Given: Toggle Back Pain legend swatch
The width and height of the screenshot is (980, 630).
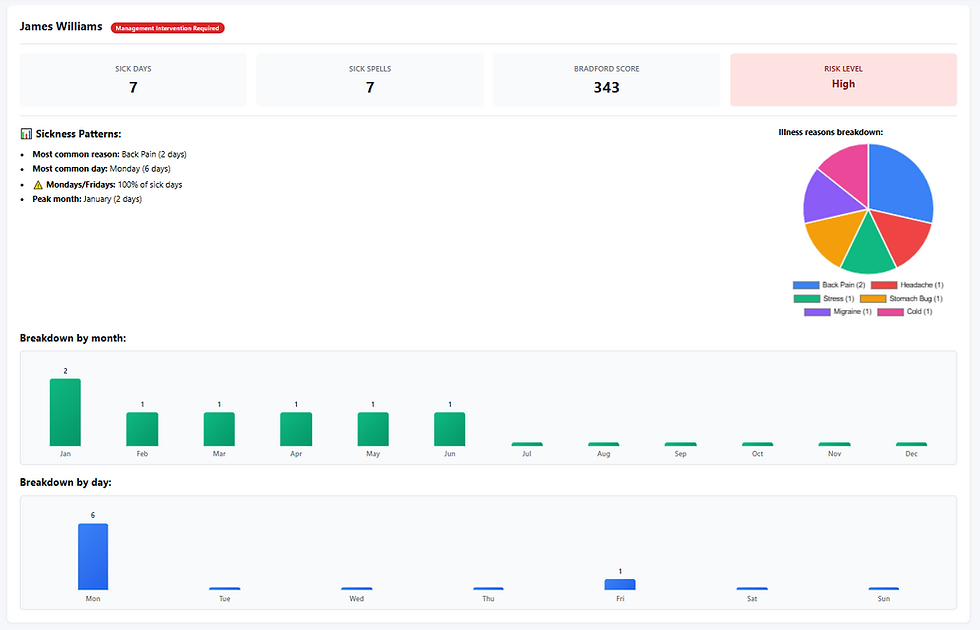Looking at the screenshot, I should [806, 285].
